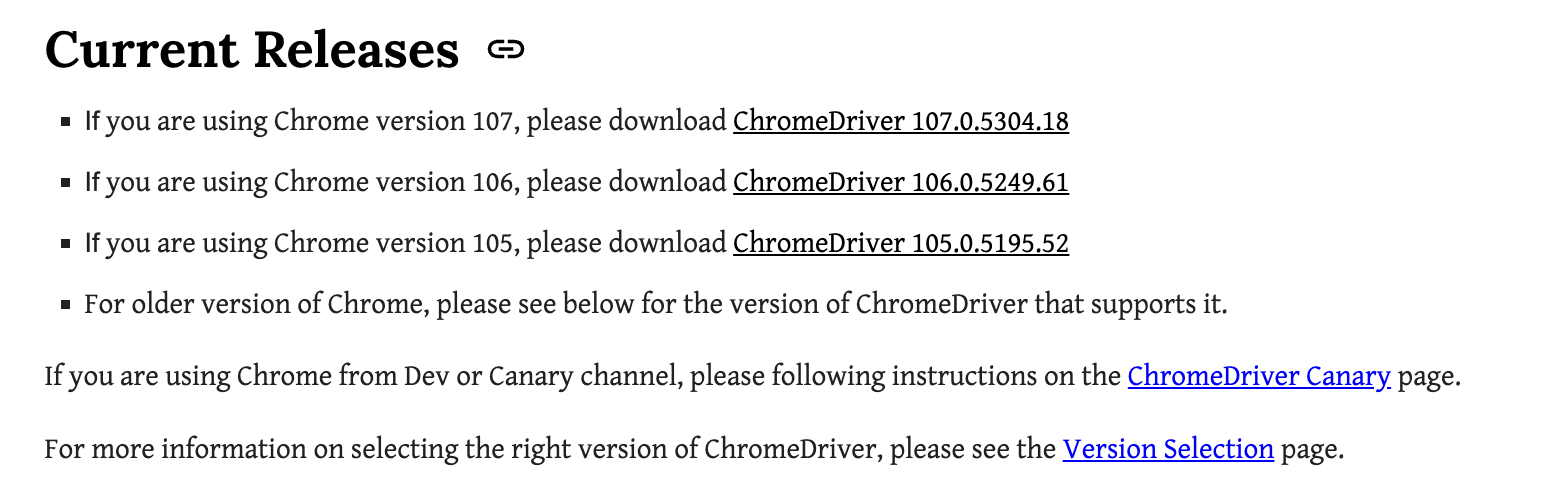Screen dimensions: 1552x498
Task: Open the ChromeDriver 105.0.5195.52 download link
Action: coord(901,243)
